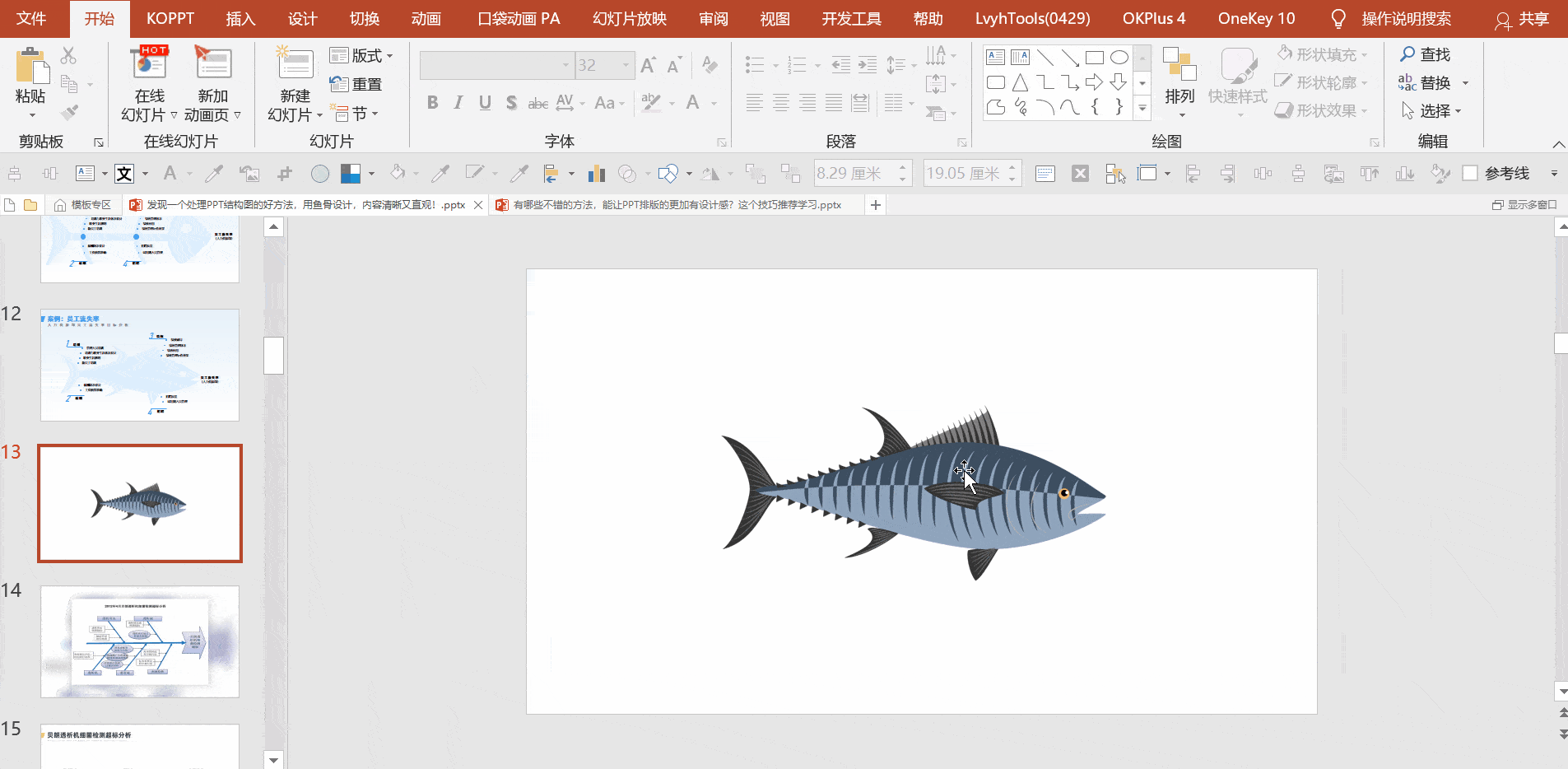Switch to the Insert (插入) tab
1568x769 pixels.
coord(240,19)
